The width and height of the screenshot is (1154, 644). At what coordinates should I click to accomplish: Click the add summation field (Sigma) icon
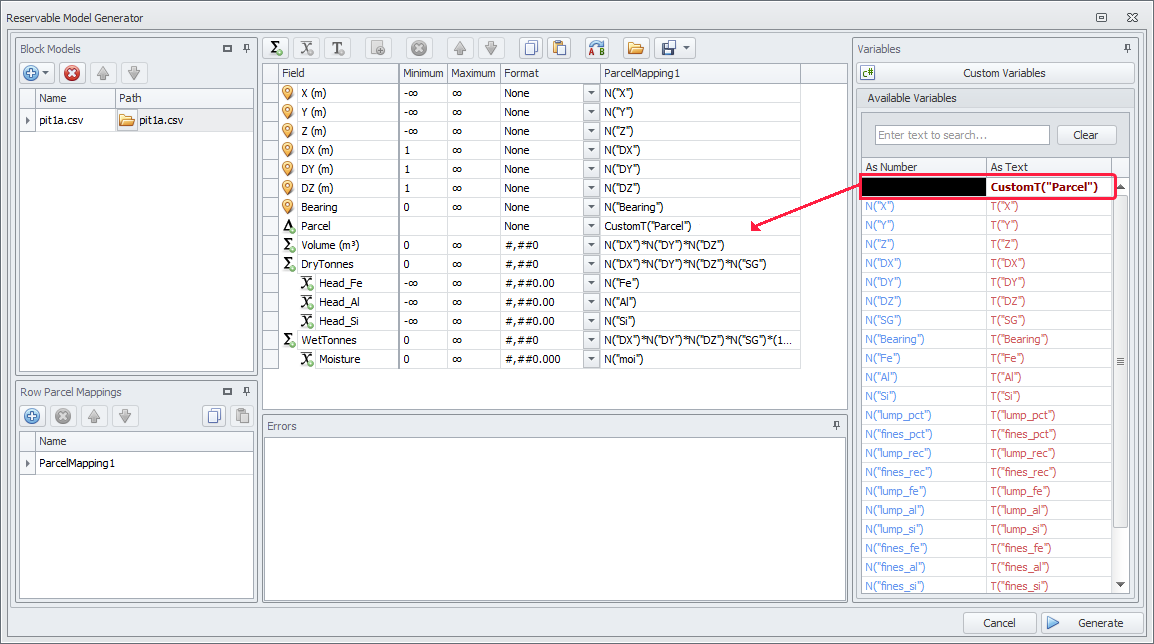pos(276,48)
